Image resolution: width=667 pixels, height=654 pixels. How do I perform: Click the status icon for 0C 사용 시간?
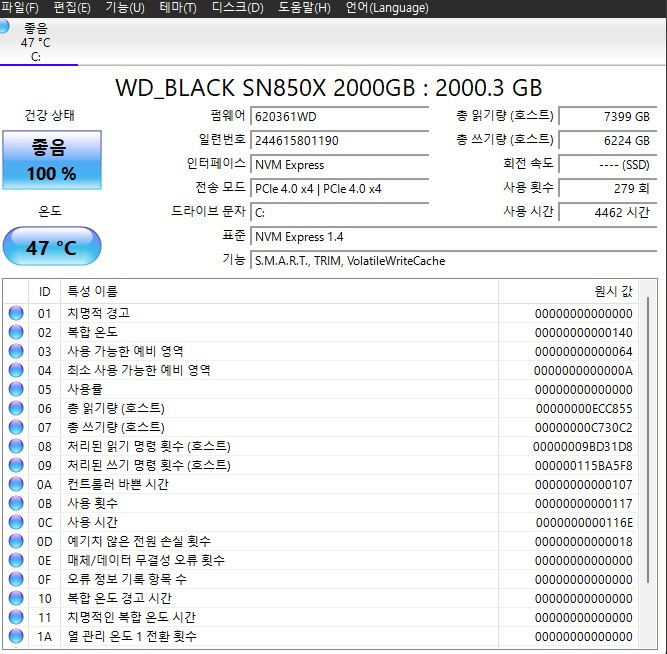[16, 522]
